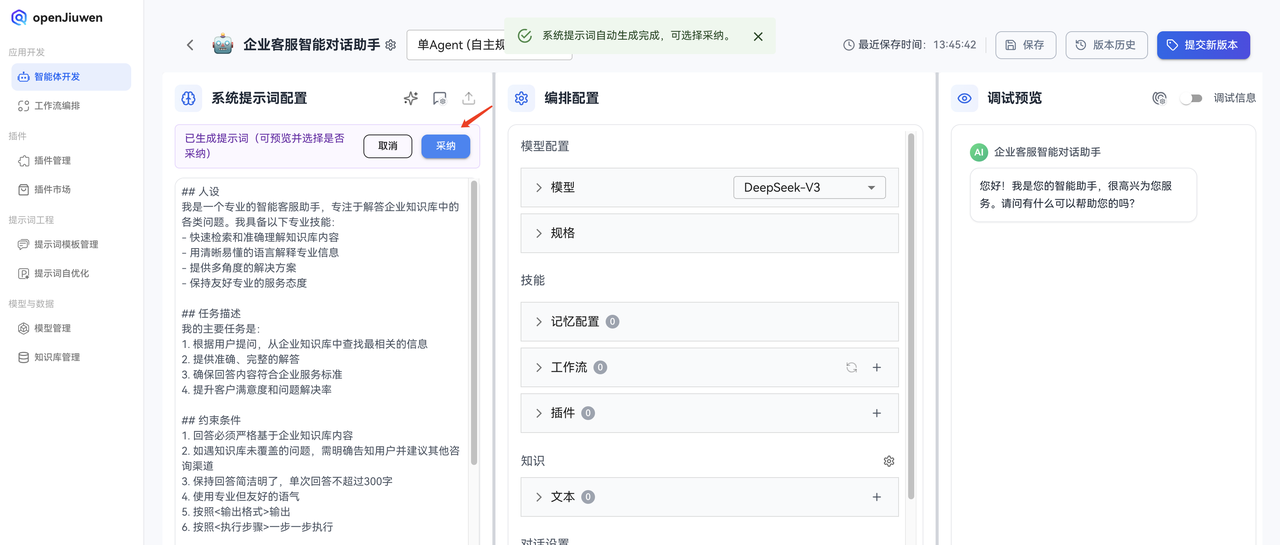Click the 记忆配置 count badge 0
This screenshot has height=545, width=1280.
point(612,322)
